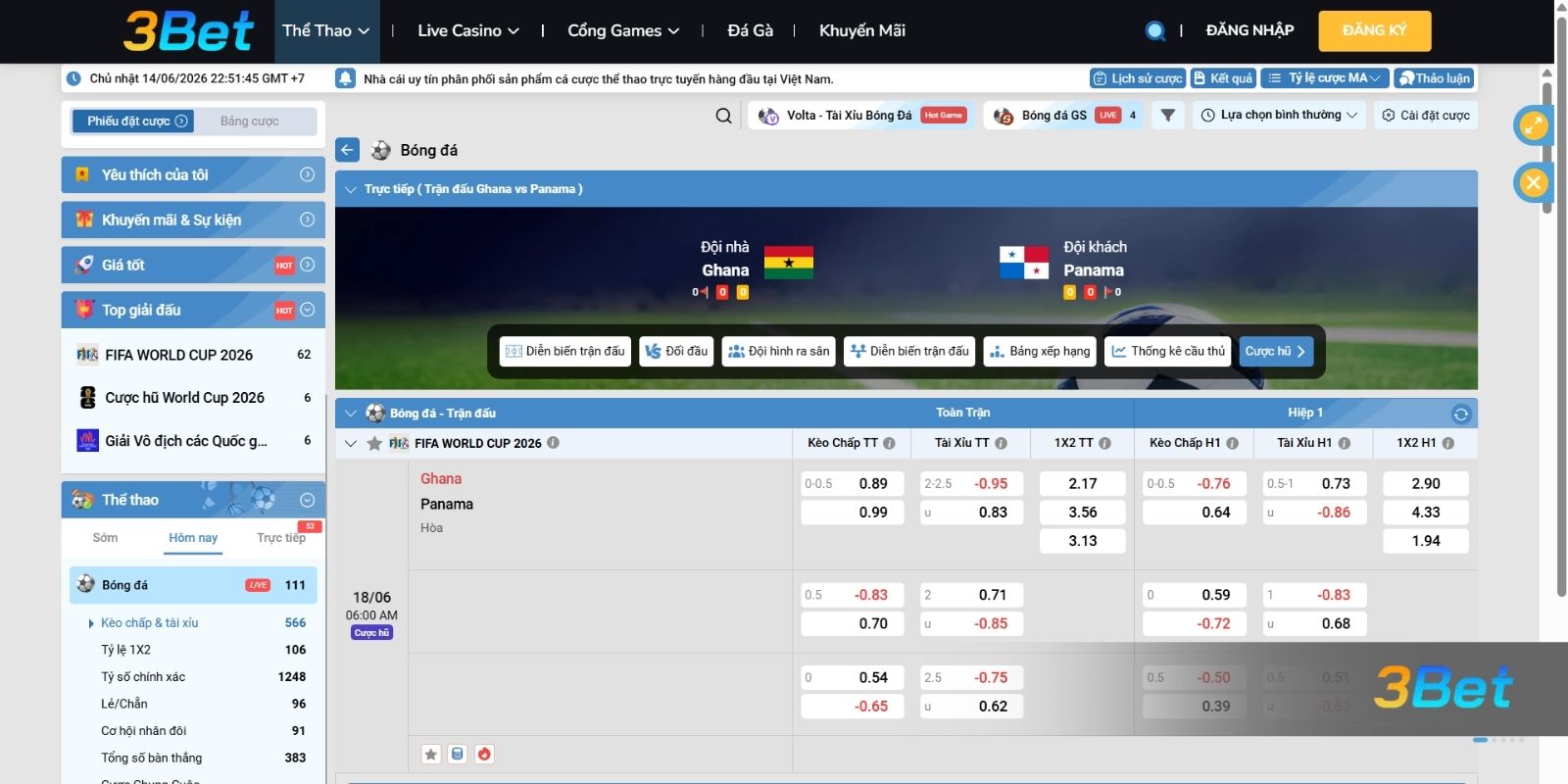Click the search magnifier icon

point(723,116)
